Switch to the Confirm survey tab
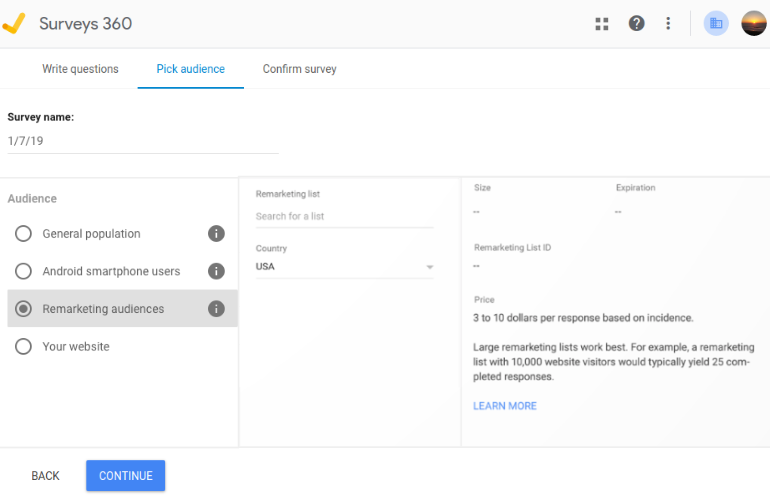Viewport: 770px width, 500px height. tap(300, 69)
